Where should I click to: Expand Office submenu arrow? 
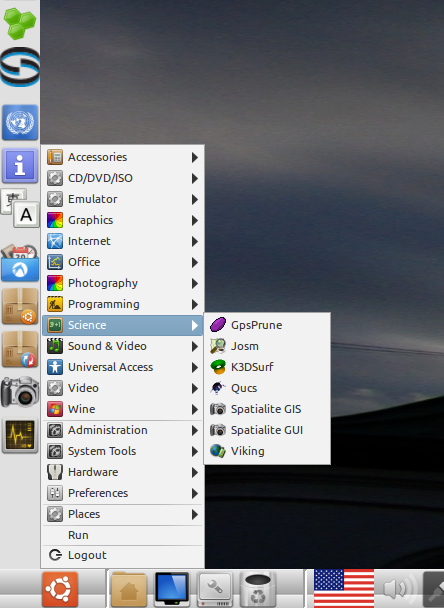195,262
